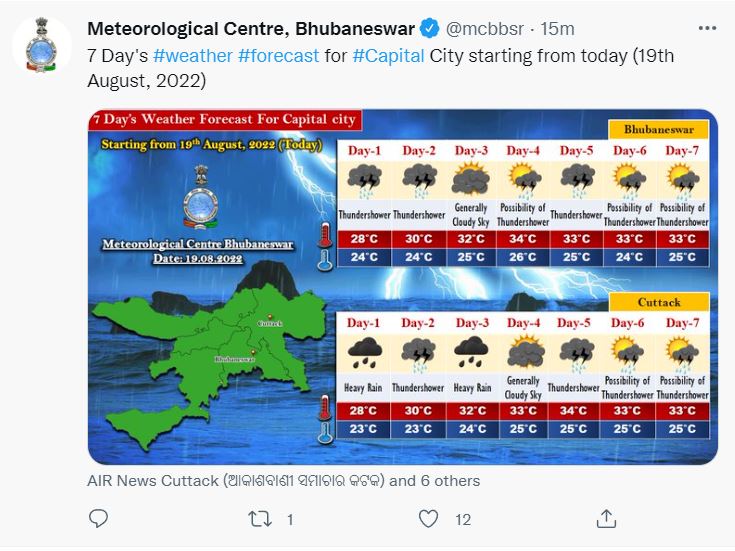Click the like count number 12

463,520
